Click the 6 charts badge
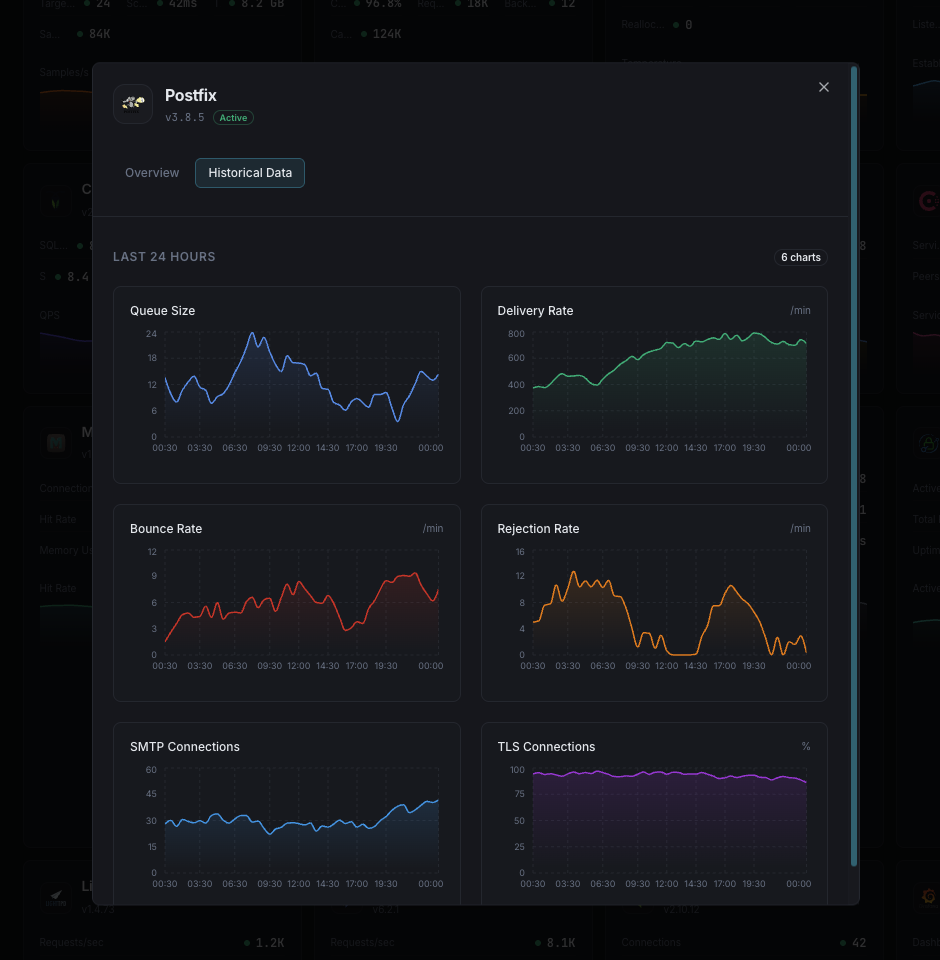 [800, 257]
